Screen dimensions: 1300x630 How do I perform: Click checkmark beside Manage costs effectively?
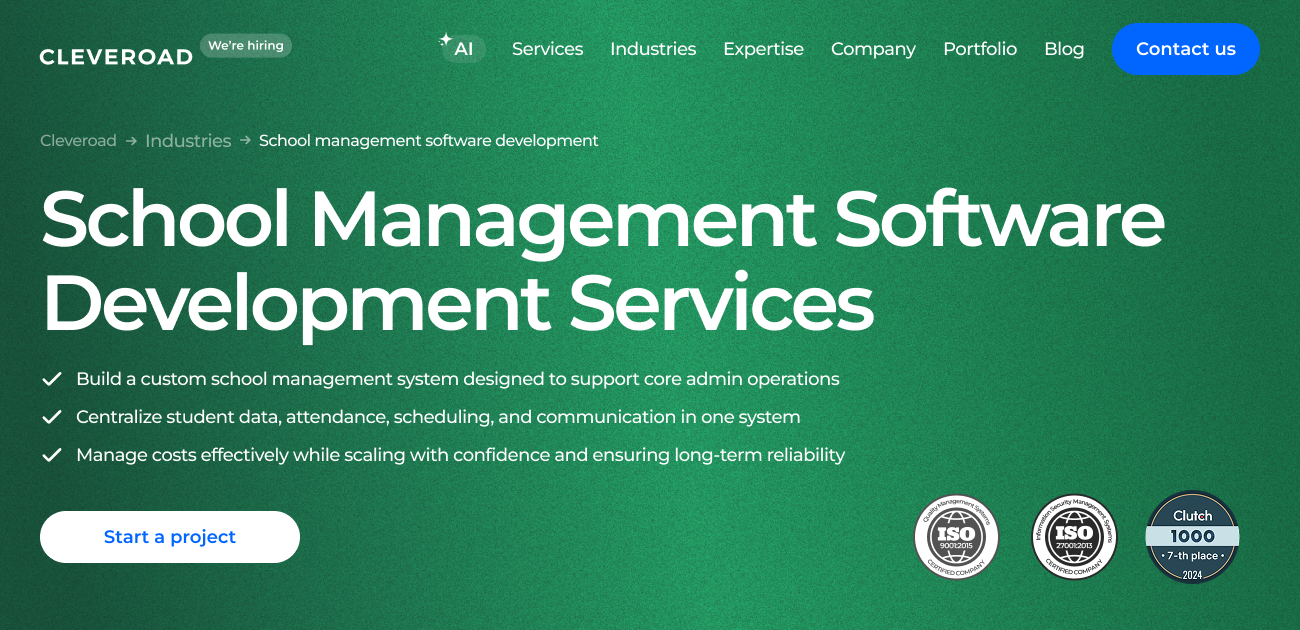pyautogui.click(x=51, y=455)
